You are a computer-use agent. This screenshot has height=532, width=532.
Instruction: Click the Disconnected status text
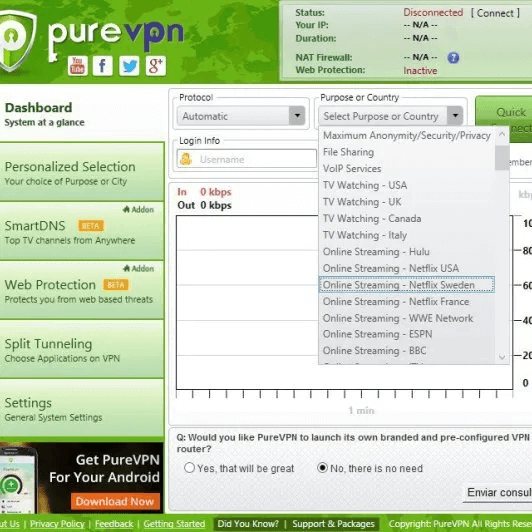pos(433,13)
